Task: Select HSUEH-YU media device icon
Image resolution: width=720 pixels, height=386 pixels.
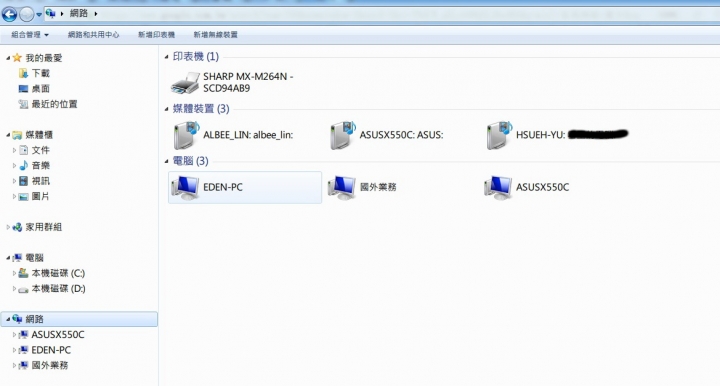Action: click(x=499, y=135)
